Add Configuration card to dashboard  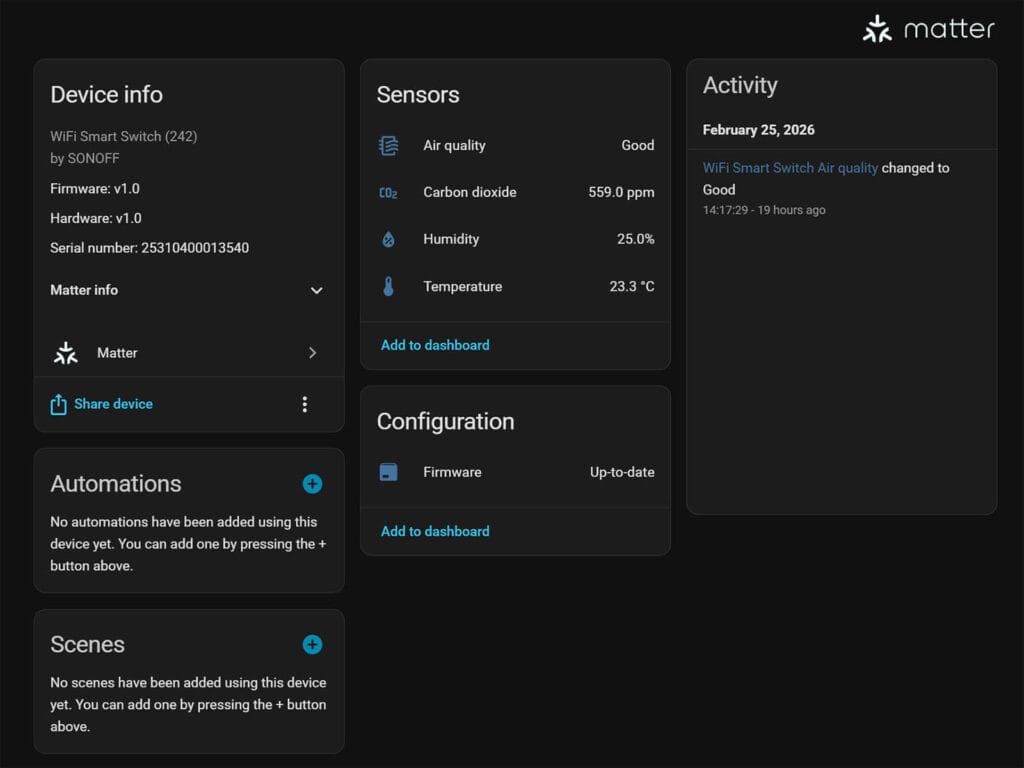click(435, 531)
